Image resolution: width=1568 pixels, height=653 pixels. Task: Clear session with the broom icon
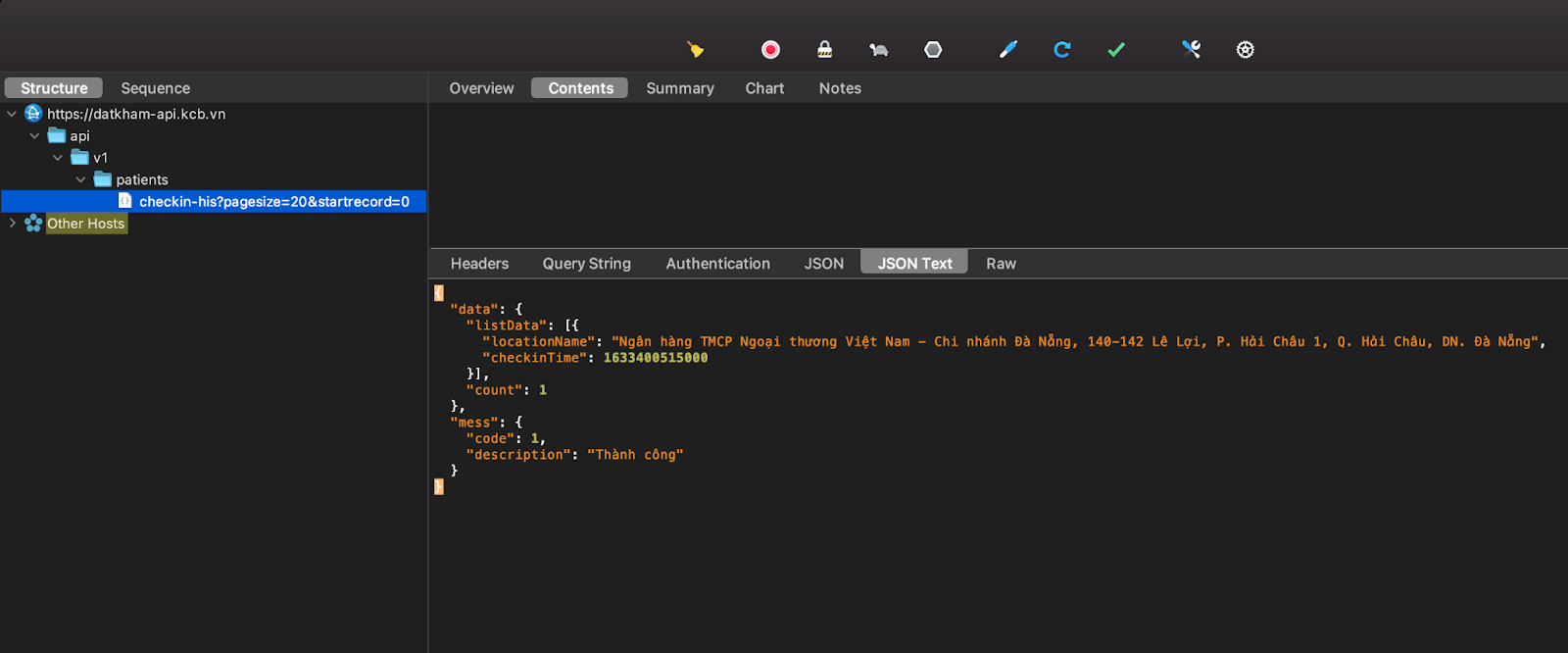click(695, 49)
